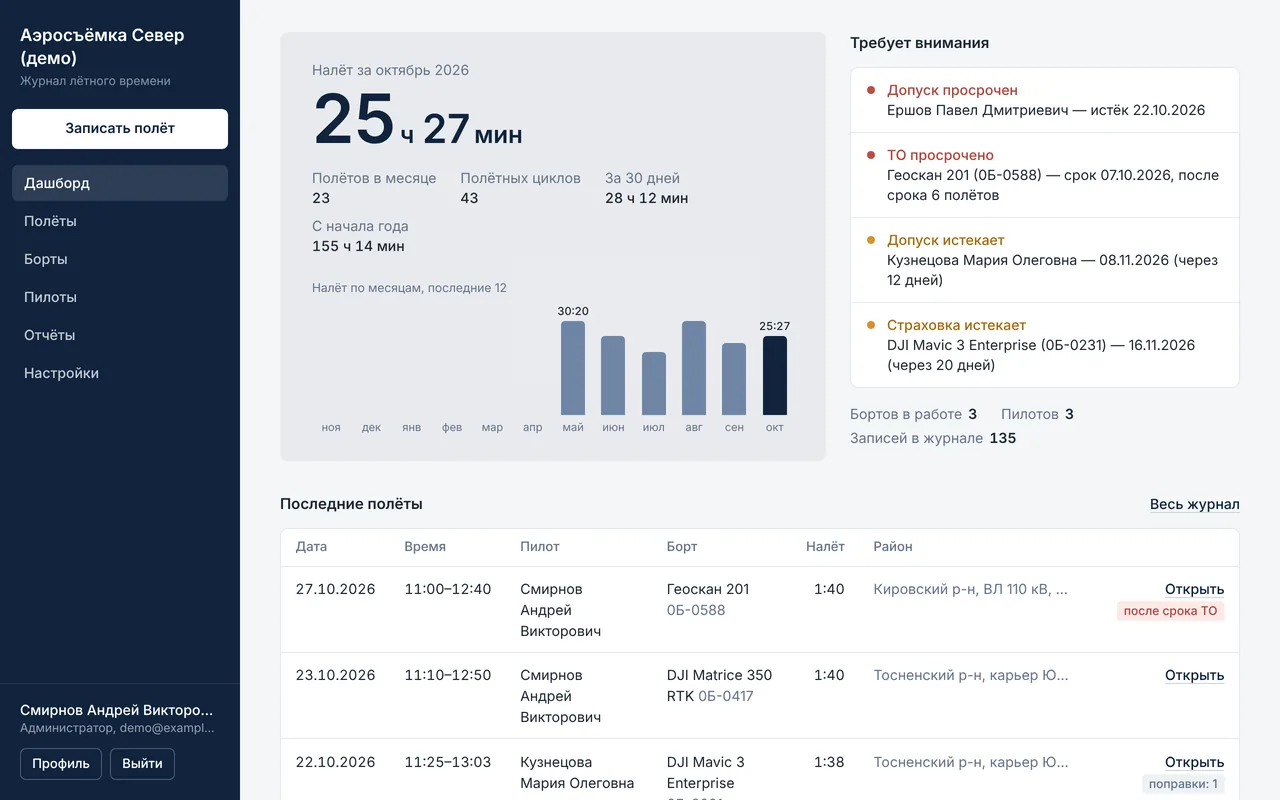Click the Аэросъёмка Север (демо) title
Screen dimensions: 1280x800
click(x=102, y=46)
